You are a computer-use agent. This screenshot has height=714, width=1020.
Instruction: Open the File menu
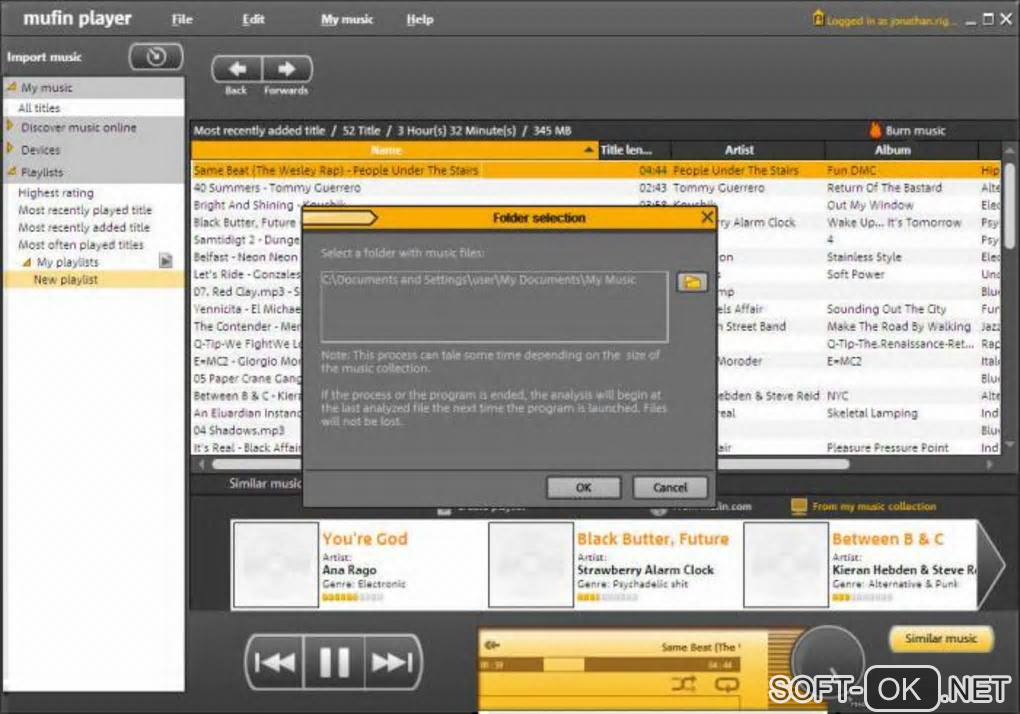click(182, 20)
